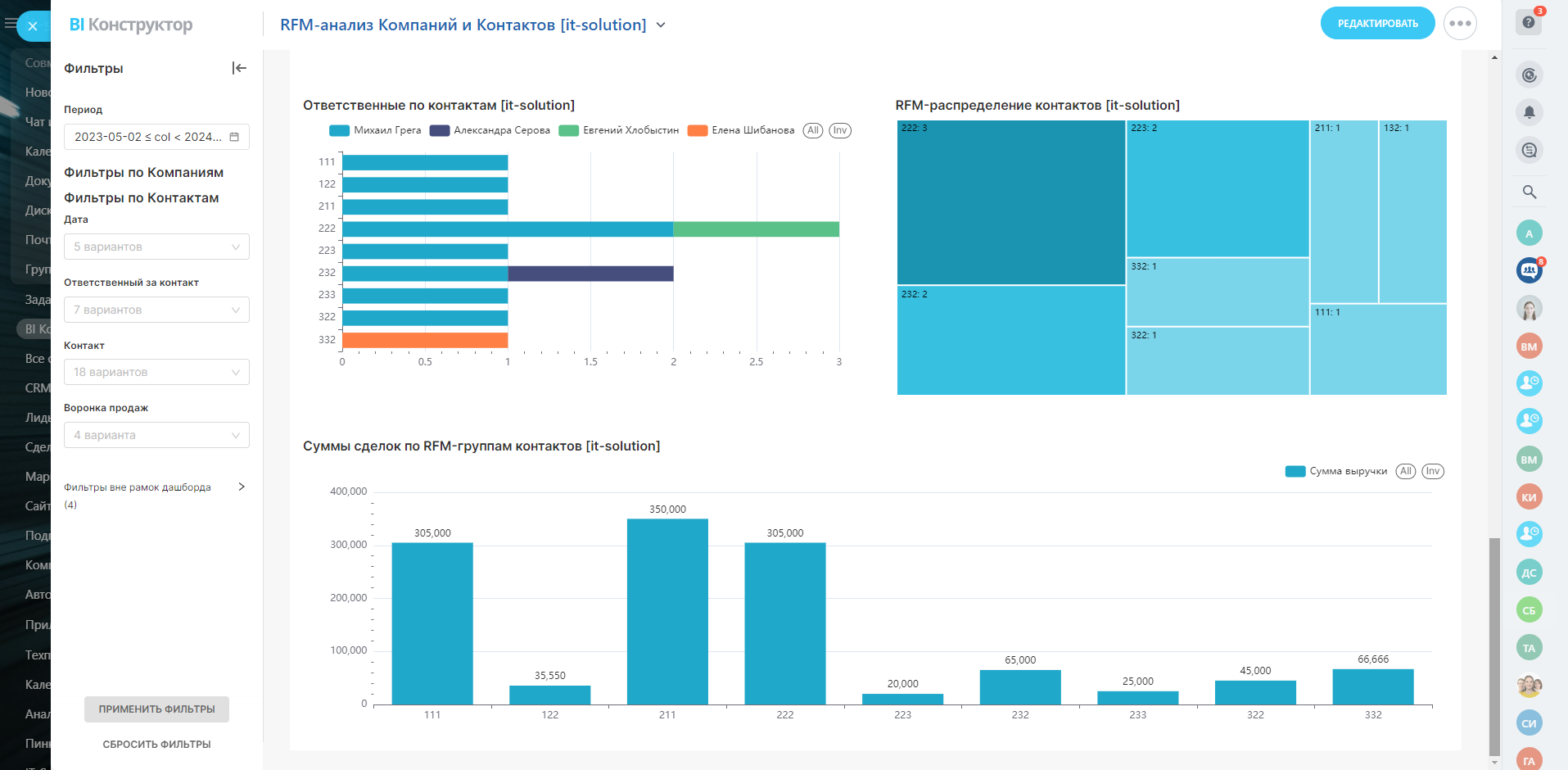Screen dimensions: 1568x770
Task: Click СБРОСИТЬ ФИЛЬТРЫ
Action: (156, 745)
